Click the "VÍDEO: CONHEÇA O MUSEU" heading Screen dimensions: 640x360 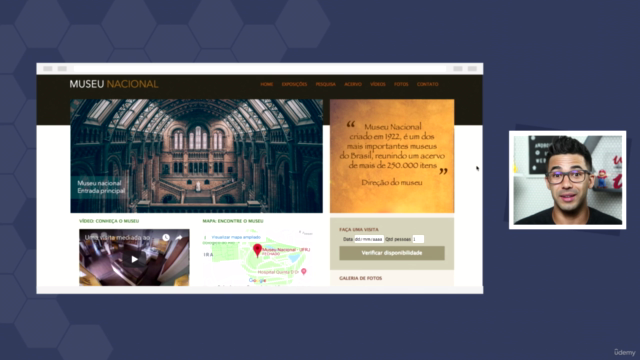click(109, 221)
